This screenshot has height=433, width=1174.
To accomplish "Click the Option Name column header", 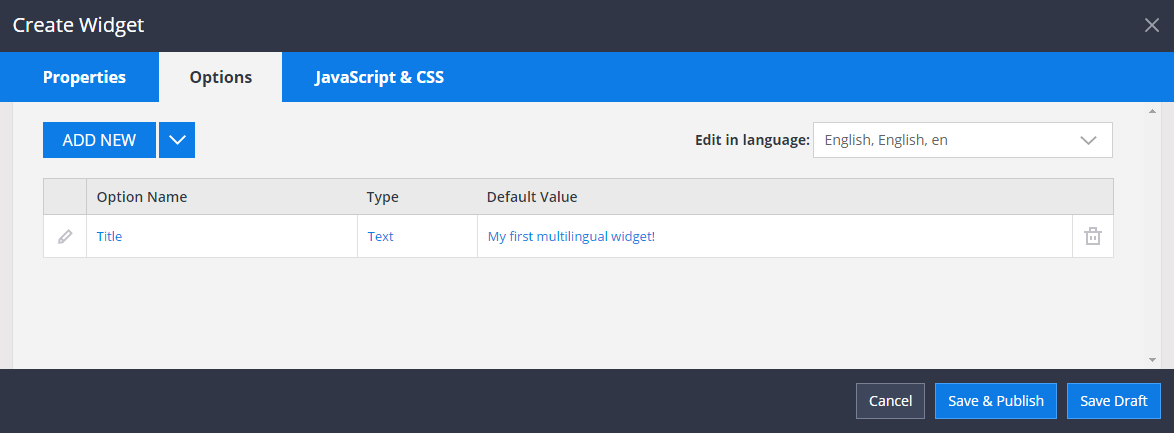I will point(142,197).
